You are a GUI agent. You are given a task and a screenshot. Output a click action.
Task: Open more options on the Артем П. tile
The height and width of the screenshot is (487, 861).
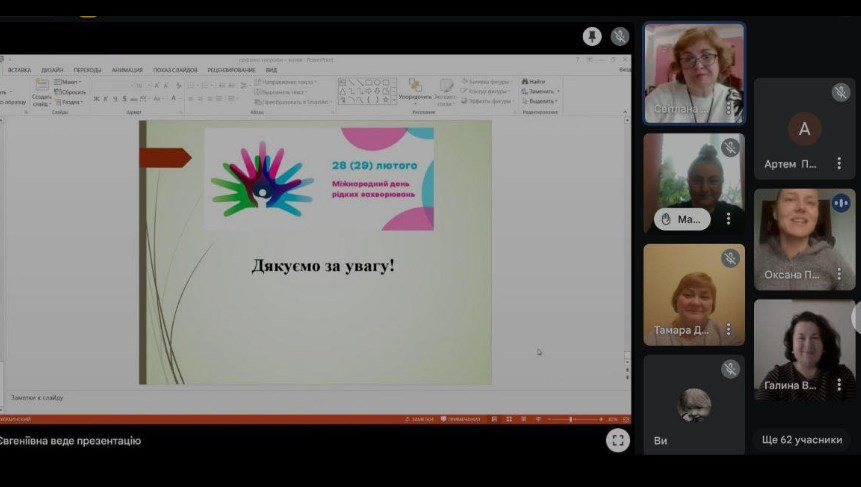[839, 163]
